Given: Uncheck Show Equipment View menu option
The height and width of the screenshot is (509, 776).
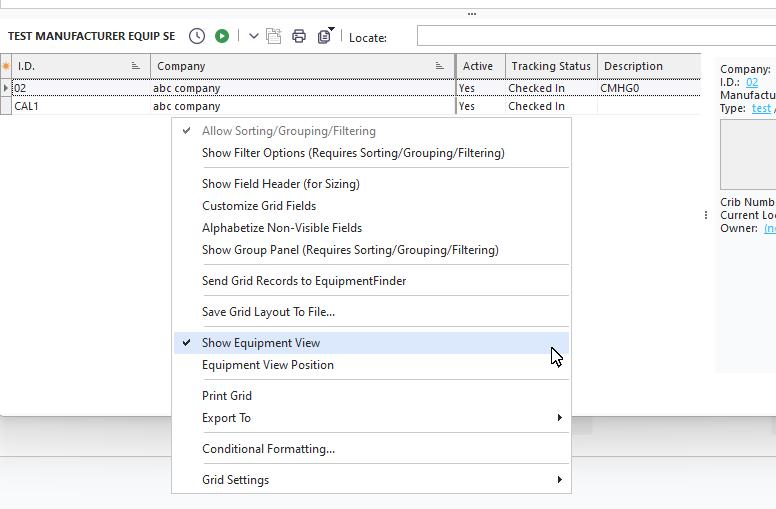Looking at the screenshot, I should [261, 343].
